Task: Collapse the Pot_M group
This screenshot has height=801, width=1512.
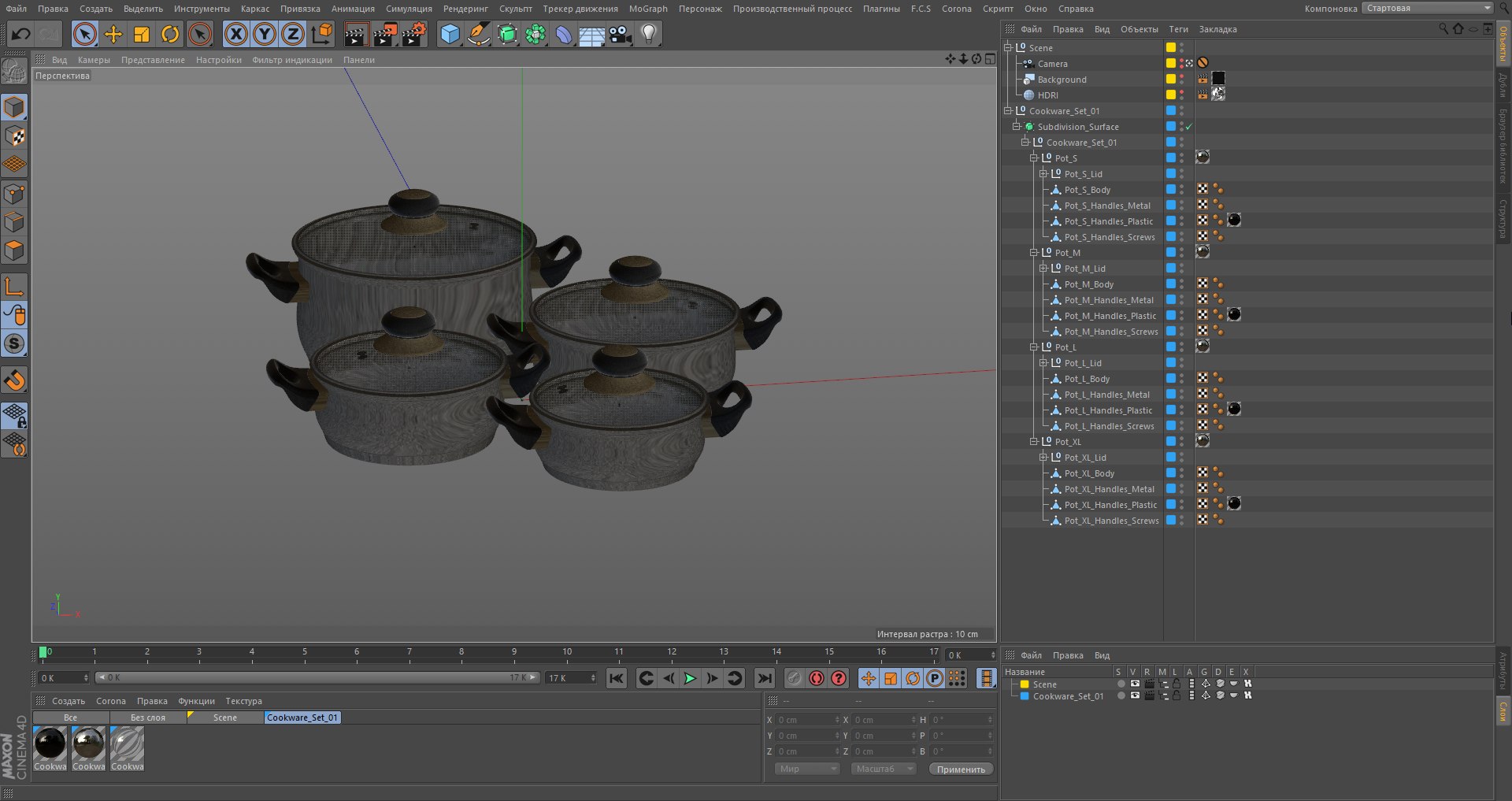Action: tap(1034, 253)
